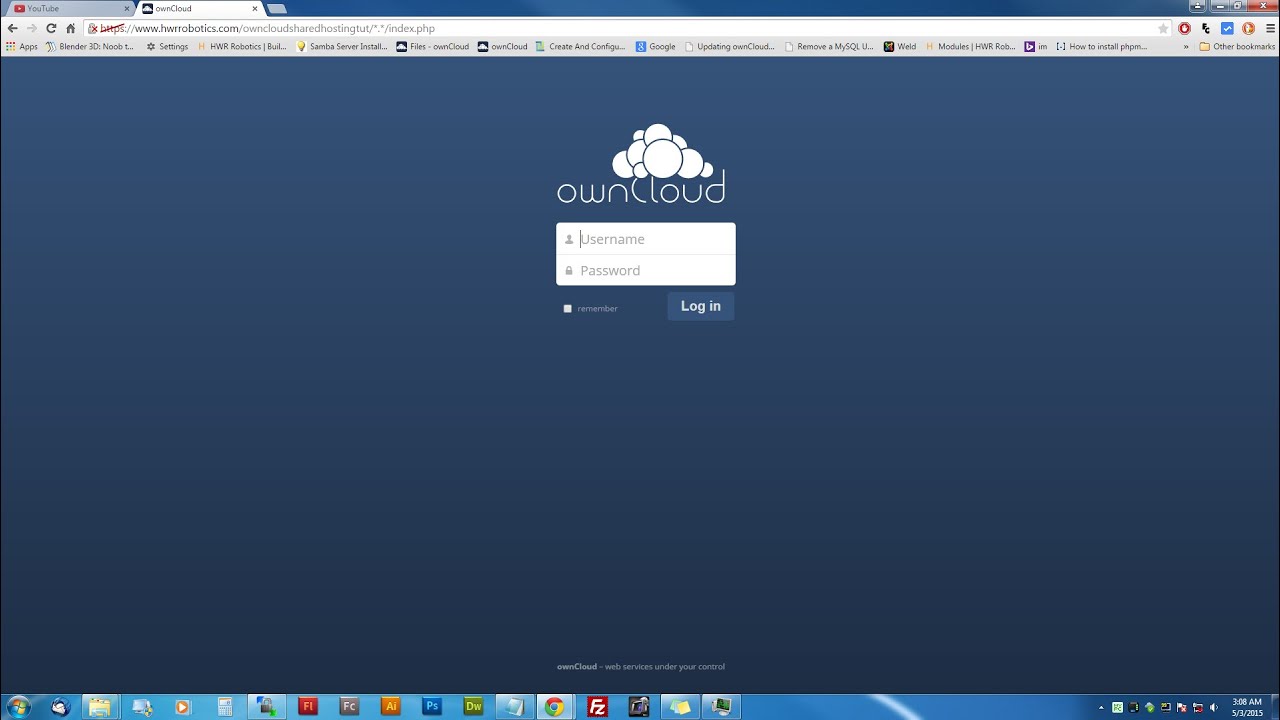Viewport: 1280px width, 720px height.
Task: Open the Calculator taskbar icon
Action: point(225,707)
